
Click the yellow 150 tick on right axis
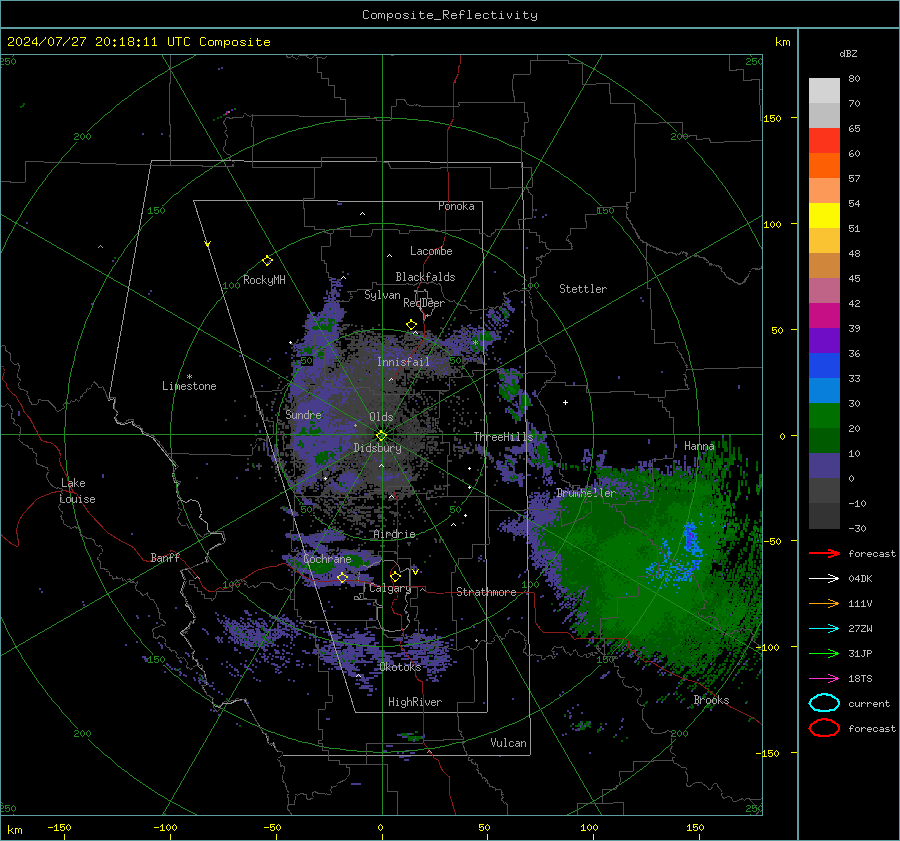[772, 118]
